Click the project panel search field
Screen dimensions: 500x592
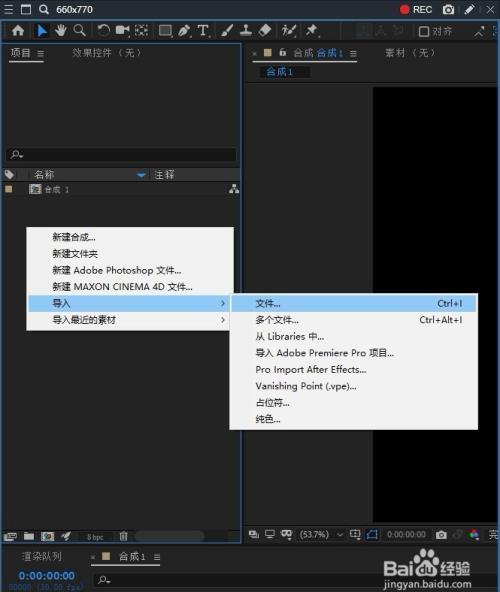click(x=121, y=154)
